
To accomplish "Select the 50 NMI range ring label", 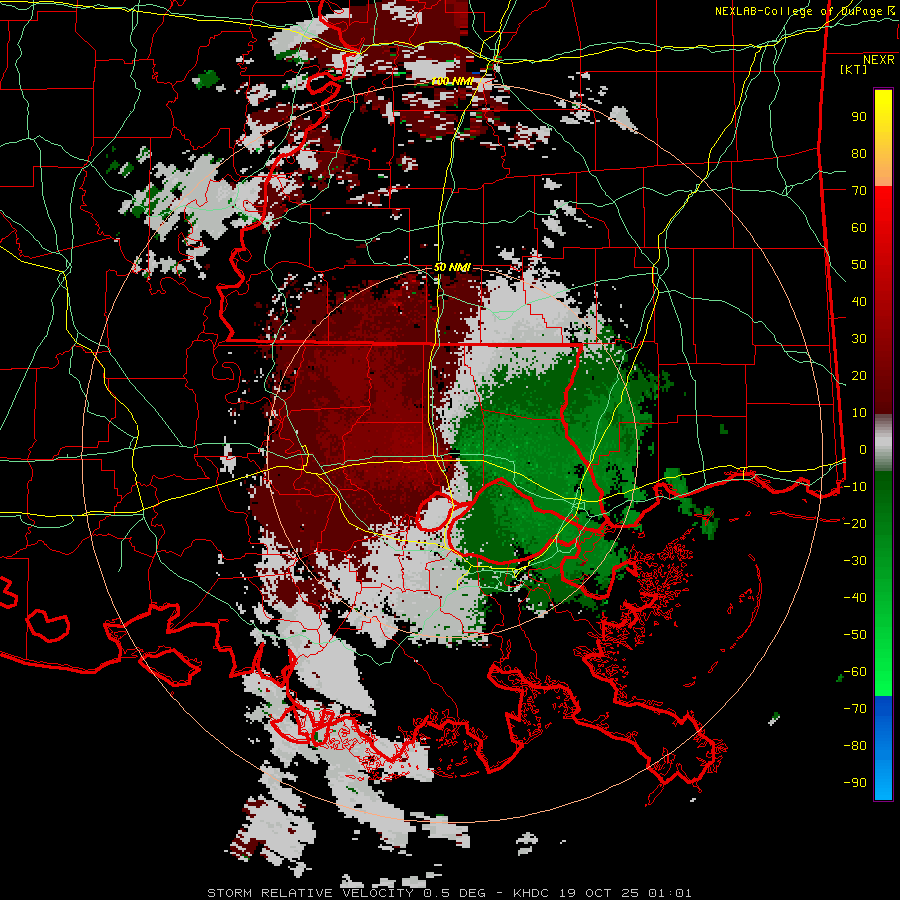I will tap(452, 267).
